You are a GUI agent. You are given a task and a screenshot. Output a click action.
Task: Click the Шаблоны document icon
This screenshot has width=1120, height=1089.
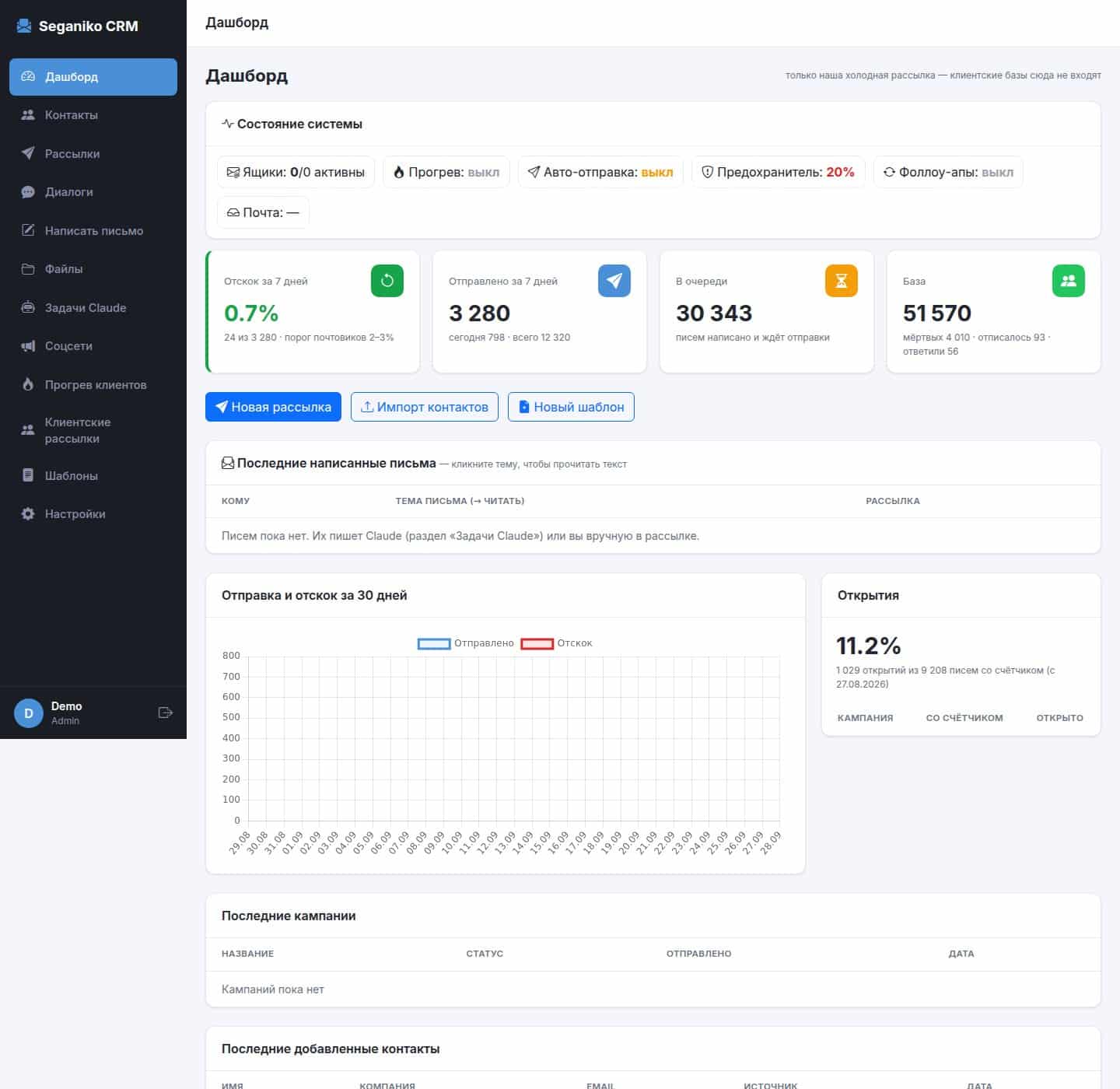(x=28, y=475)
